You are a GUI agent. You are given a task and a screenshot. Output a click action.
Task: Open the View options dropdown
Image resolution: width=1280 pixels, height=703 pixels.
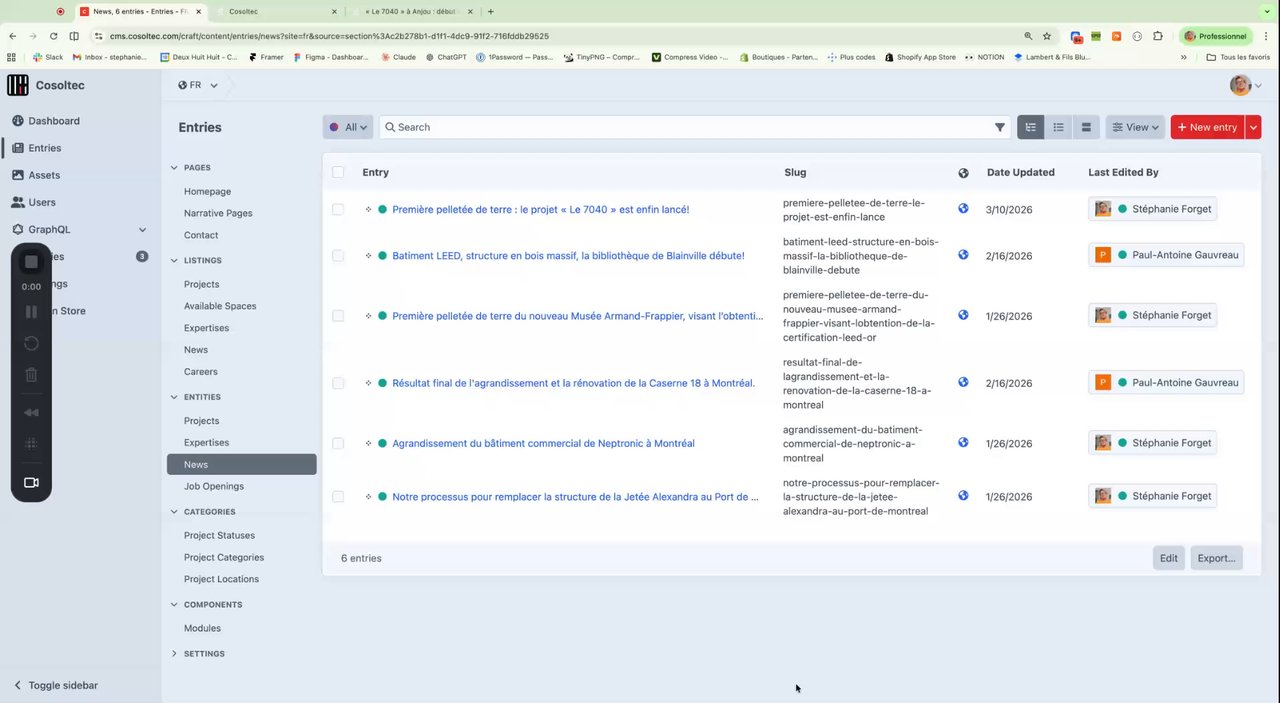[1135, 127]
